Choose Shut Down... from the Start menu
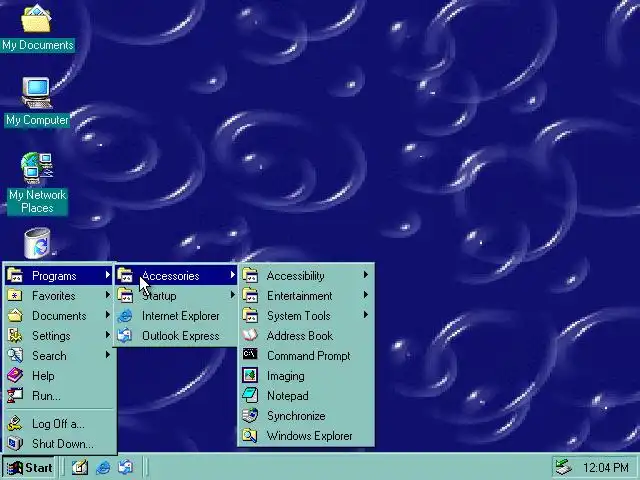 click(59, 444)
